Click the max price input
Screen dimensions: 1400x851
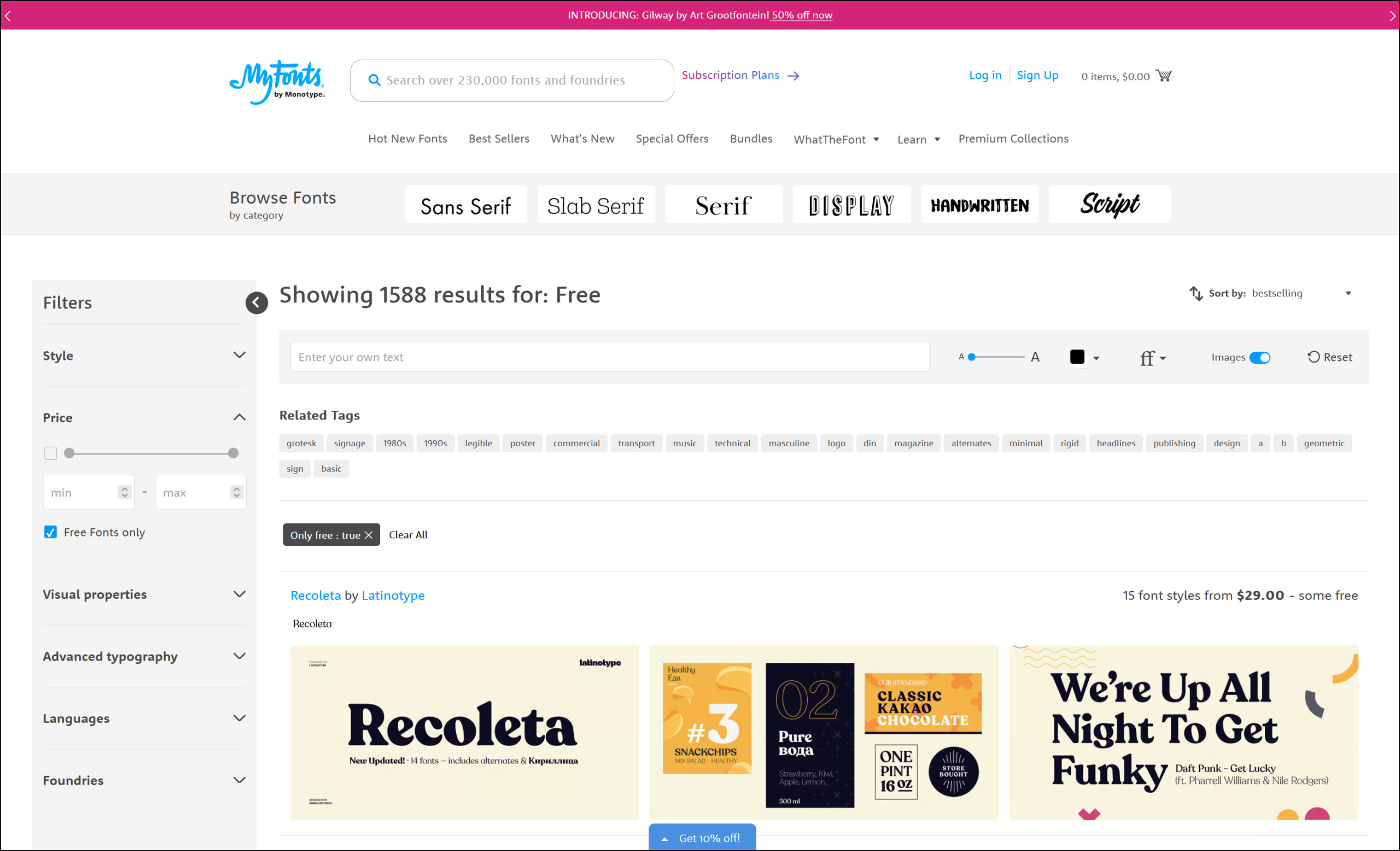click(201, 492)
